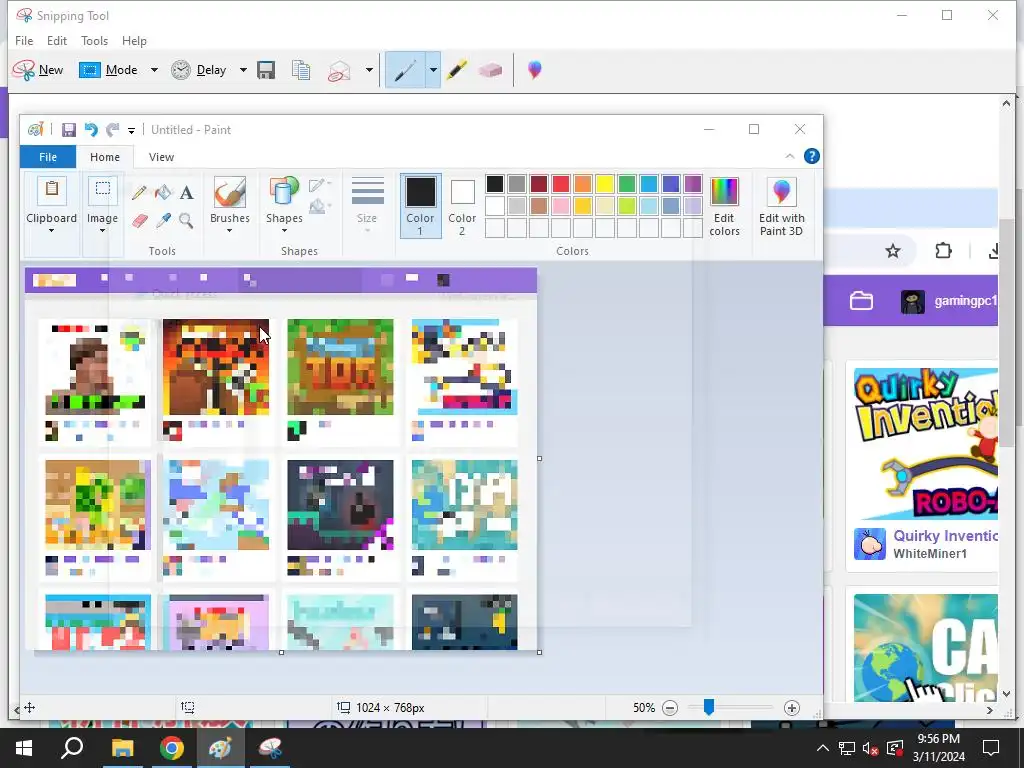1024x768 pixels.
Task: Open Customize Quick Access Toolbar dropdown in Paint
Action: pos(131,131)
